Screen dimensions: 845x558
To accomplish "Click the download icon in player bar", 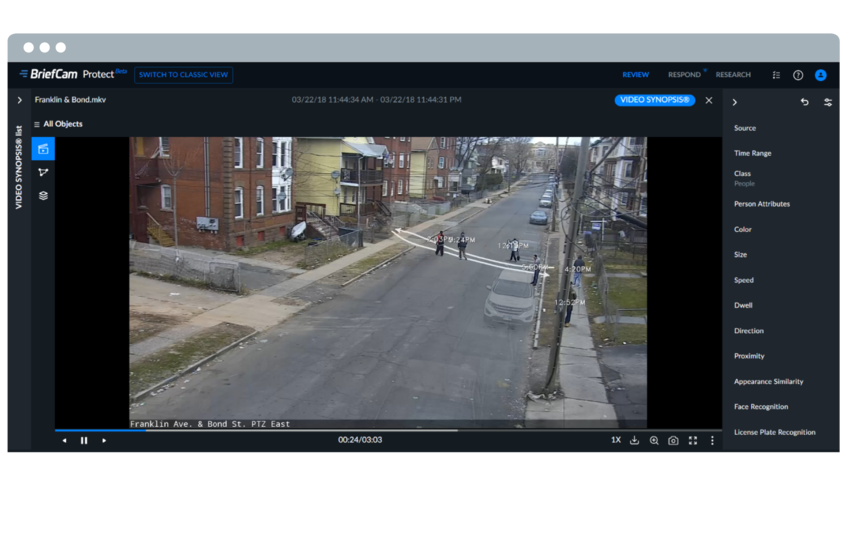I will [x=634, y=440].
